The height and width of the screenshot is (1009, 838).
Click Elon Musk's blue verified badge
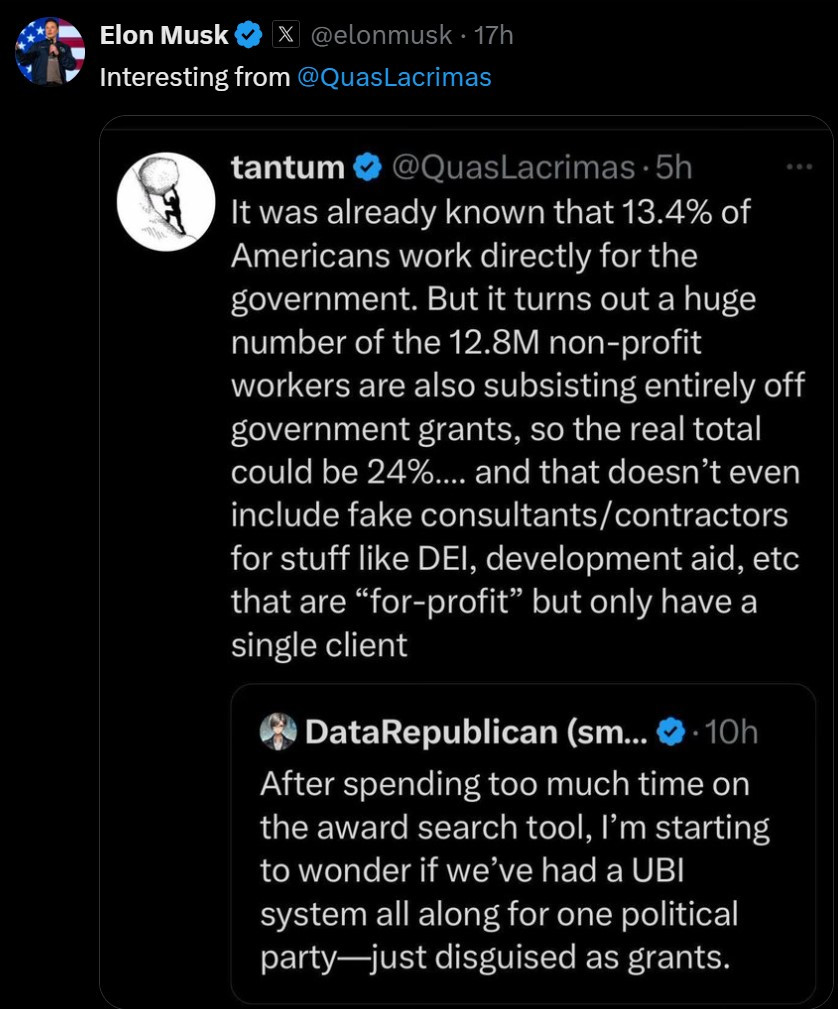point(250,36)
